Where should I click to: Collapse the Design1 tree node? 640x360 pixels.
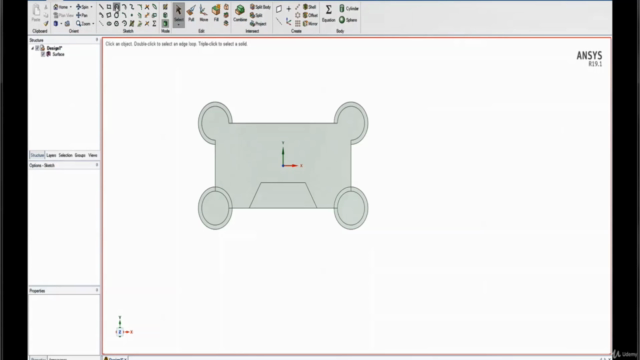[33, 48]
